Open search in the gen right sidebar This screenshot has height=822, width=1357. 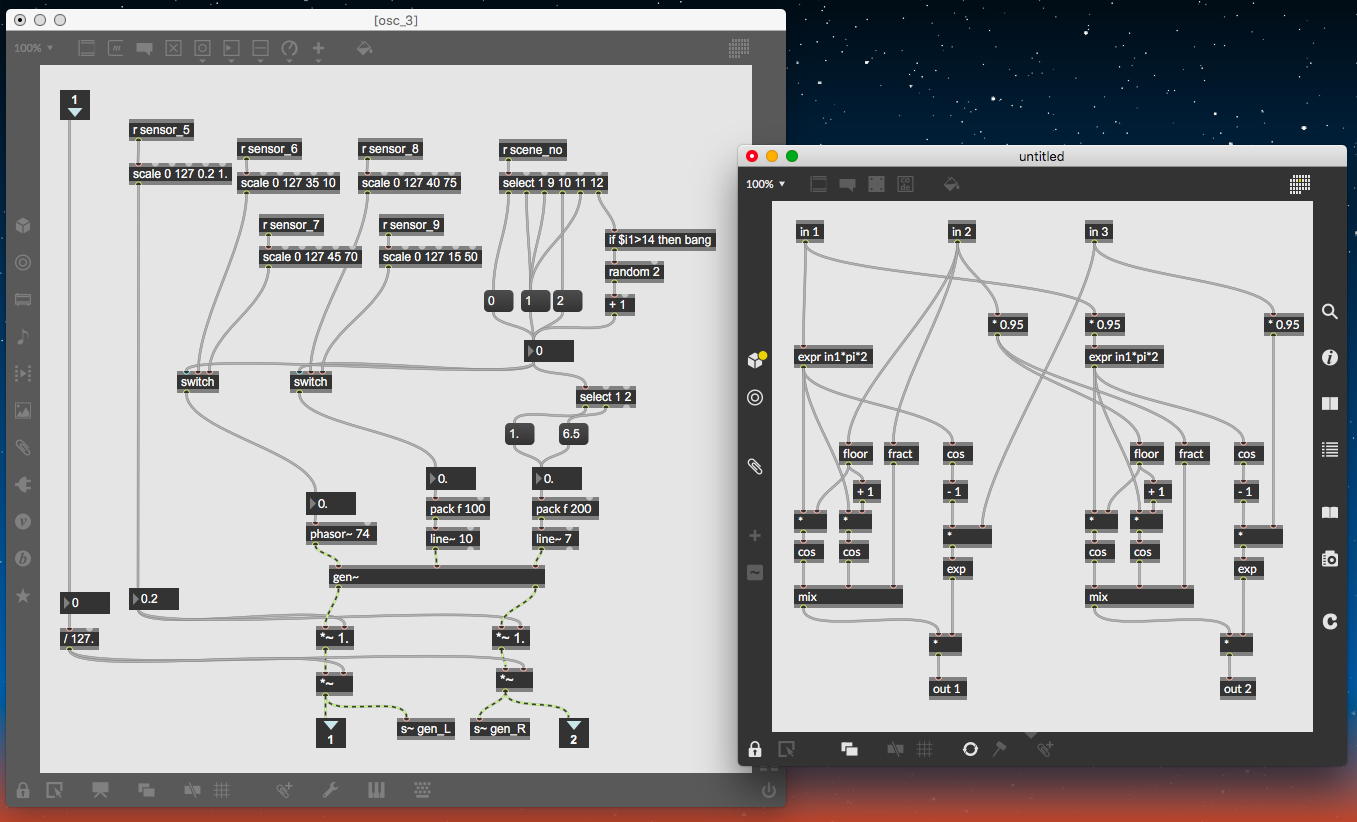(1330, 312)
